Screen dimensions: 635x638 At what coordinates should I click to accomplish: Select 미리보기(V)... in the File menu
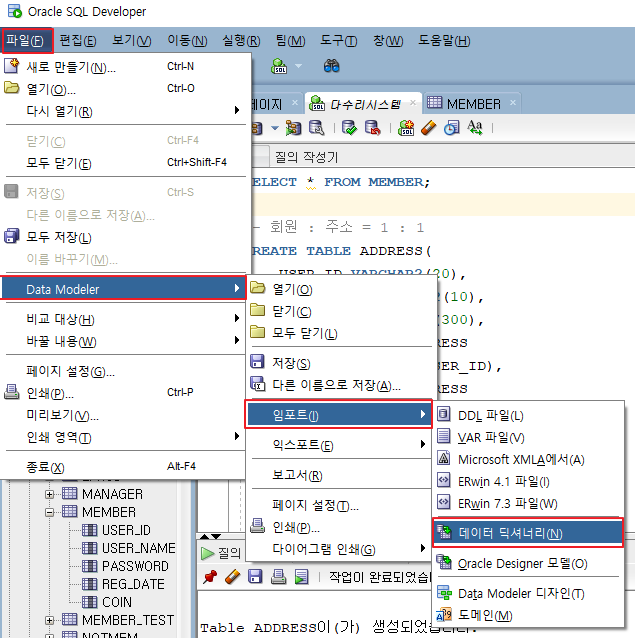coord(125,415)
